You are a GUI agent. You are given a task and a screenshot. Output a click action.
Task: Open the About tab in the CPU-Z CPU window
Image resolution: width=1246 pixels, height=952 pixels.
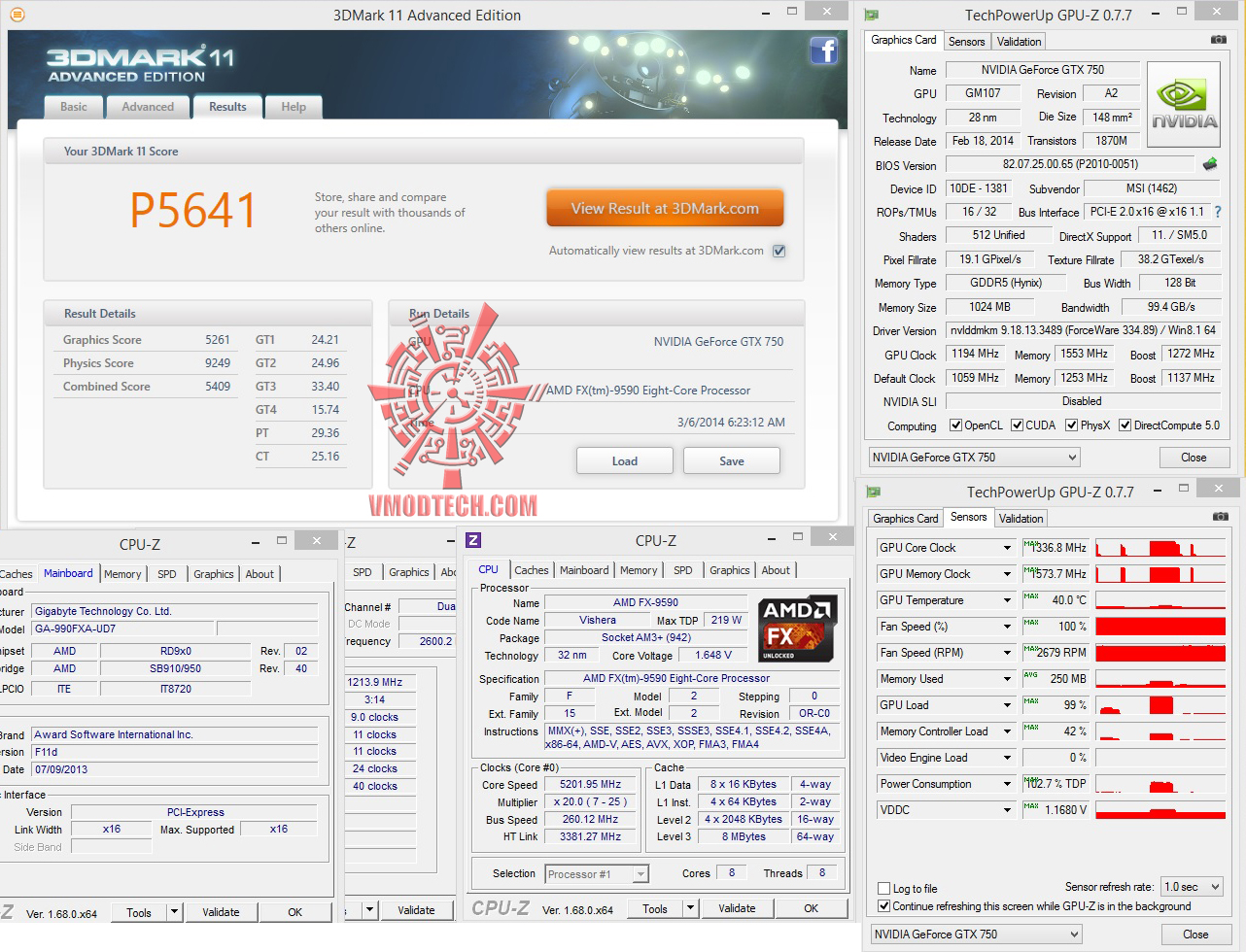[x=776, y=570]
